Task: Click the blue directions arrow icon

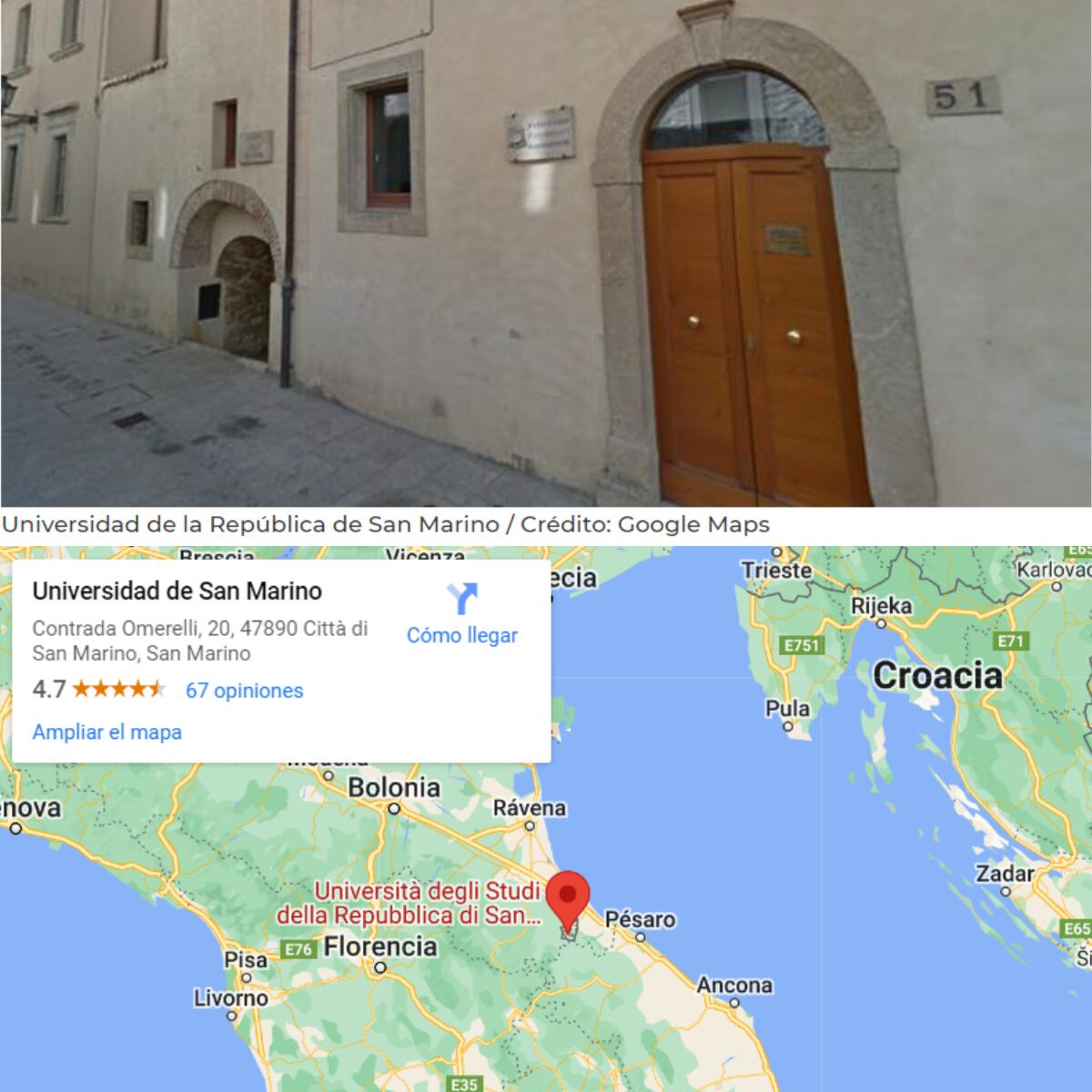Action: [x=462, y=599]
